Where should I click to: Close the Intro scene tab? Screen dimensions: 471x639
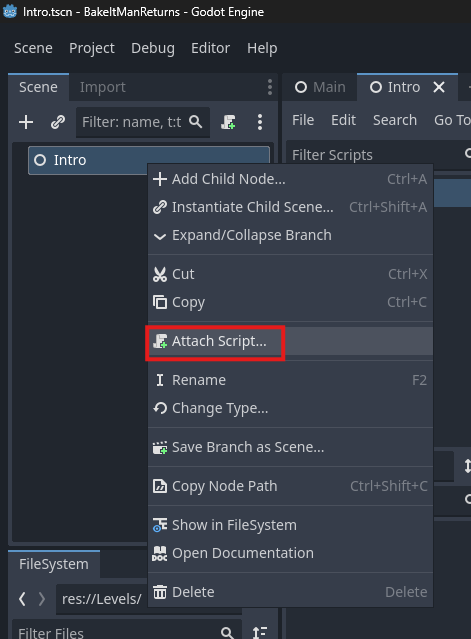click(x=439, y=87)
